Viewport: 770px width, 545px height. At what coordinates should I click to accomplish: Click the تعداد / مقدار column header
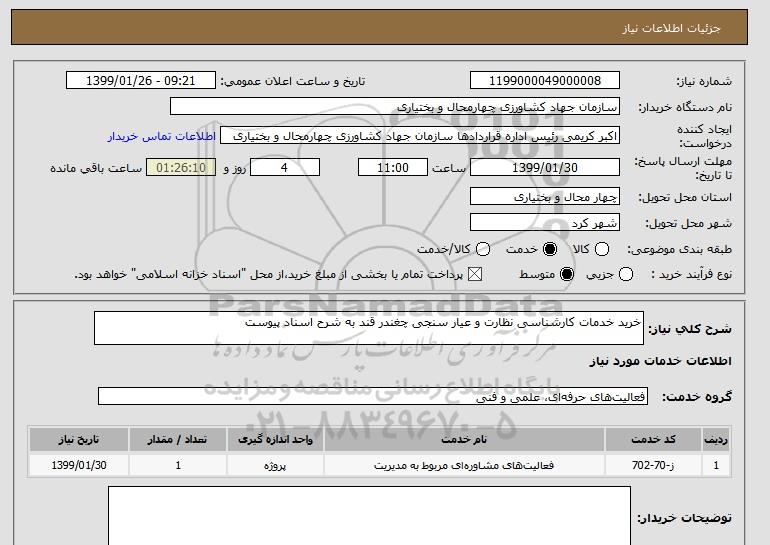pyautogui.click(x=178, y=439)
